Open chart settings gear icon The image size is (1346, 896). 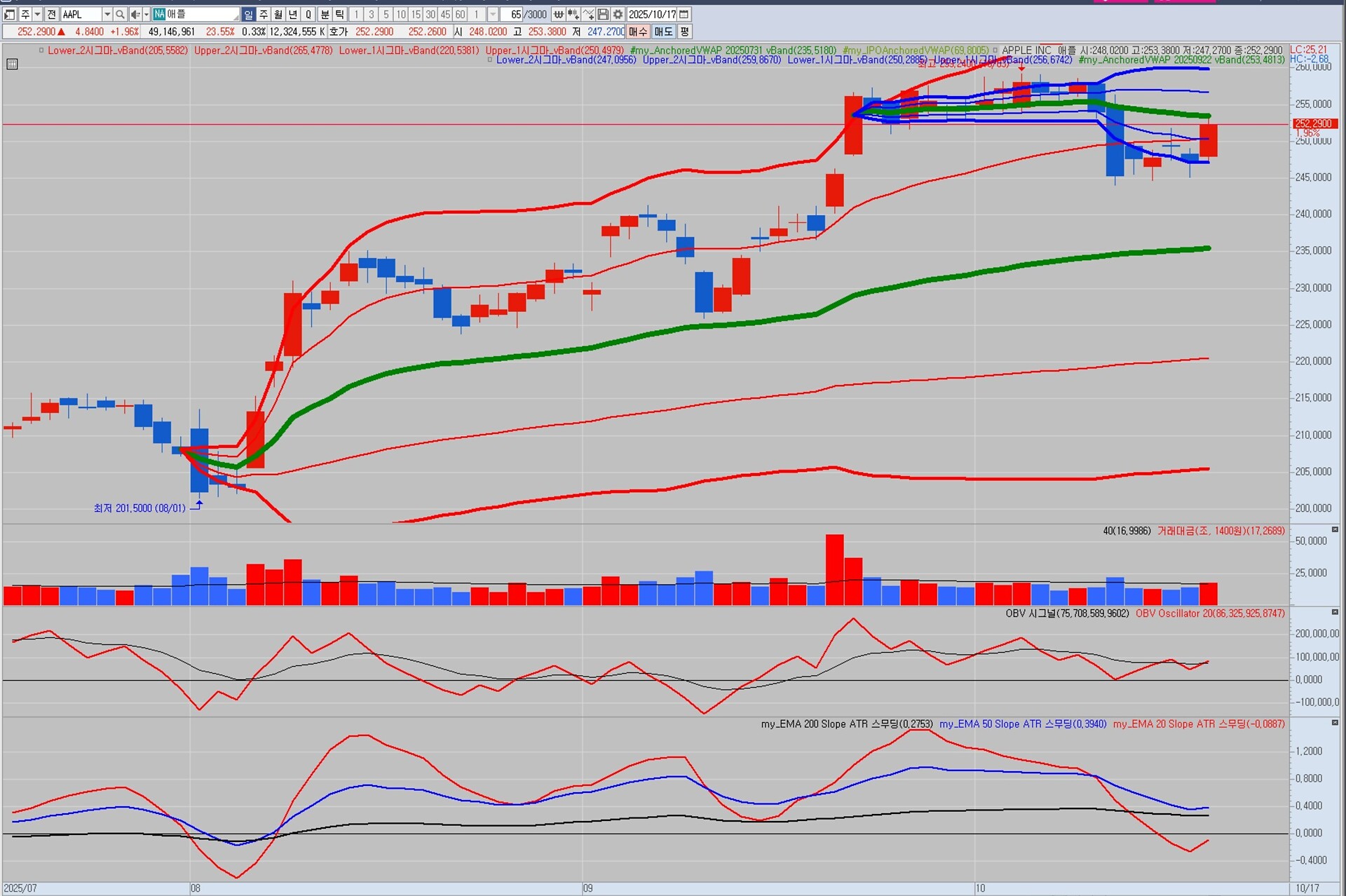click(618, 14)
